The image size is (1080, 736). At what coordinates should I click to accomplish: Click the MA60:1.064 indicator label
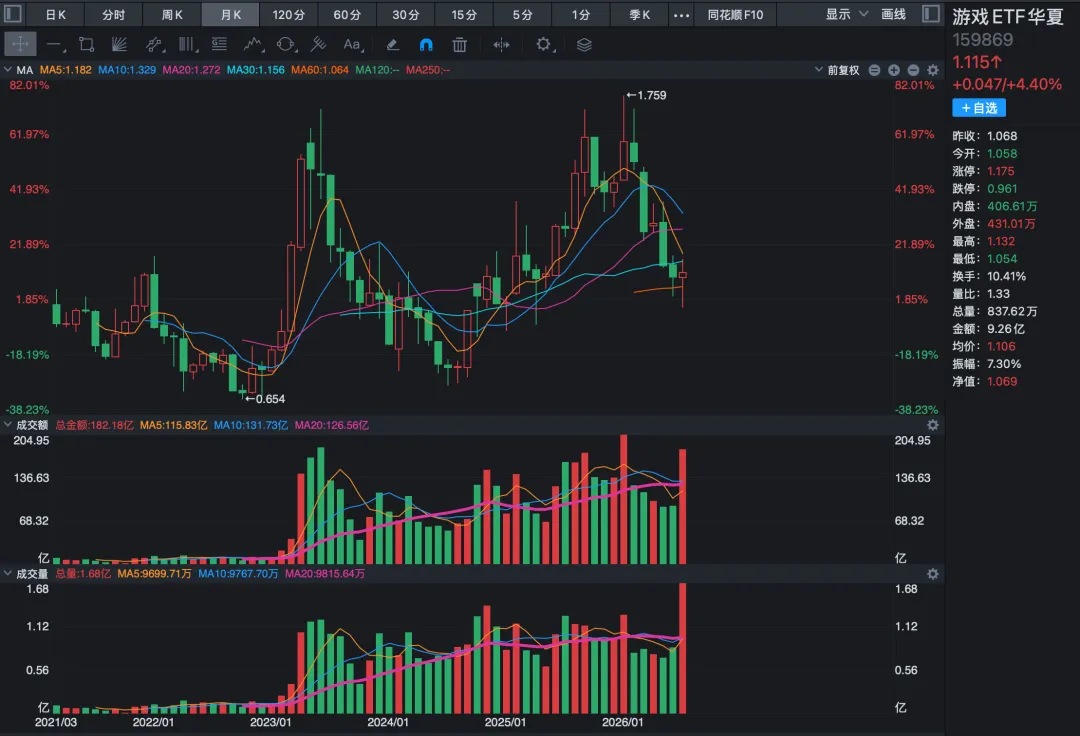tap(320, 70)
